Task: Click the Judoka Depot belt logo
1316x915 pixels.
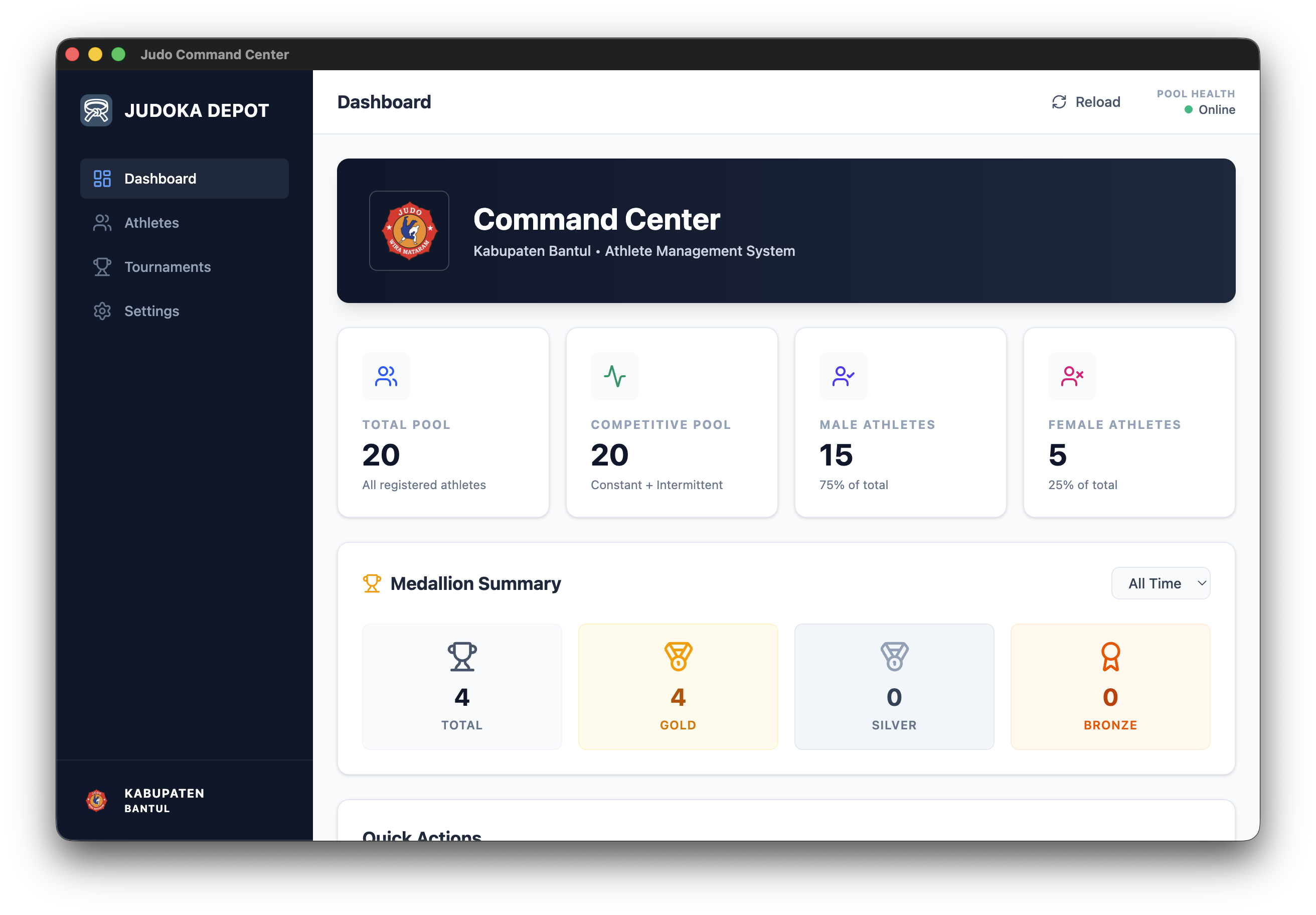Action: tap(96, 109)
